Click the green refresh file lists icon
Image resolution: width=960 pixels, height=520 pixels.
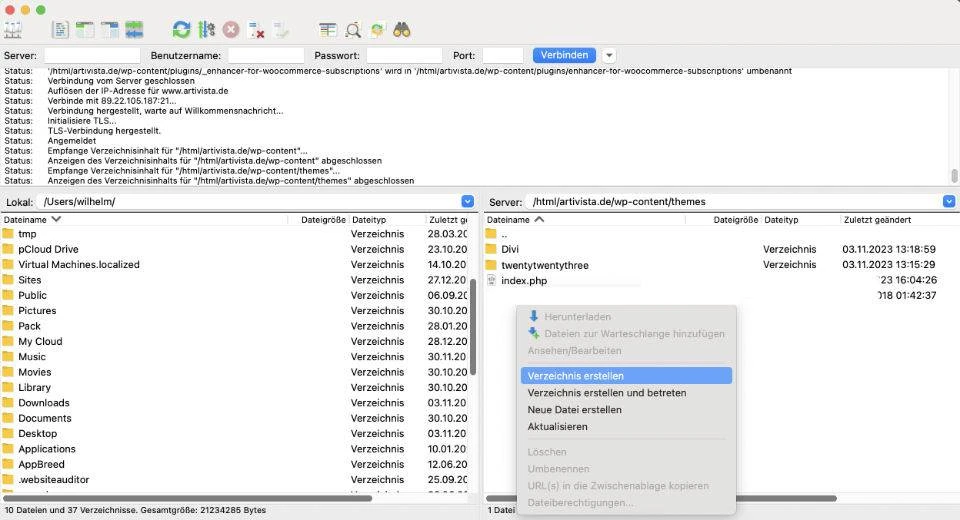point(181,29)
